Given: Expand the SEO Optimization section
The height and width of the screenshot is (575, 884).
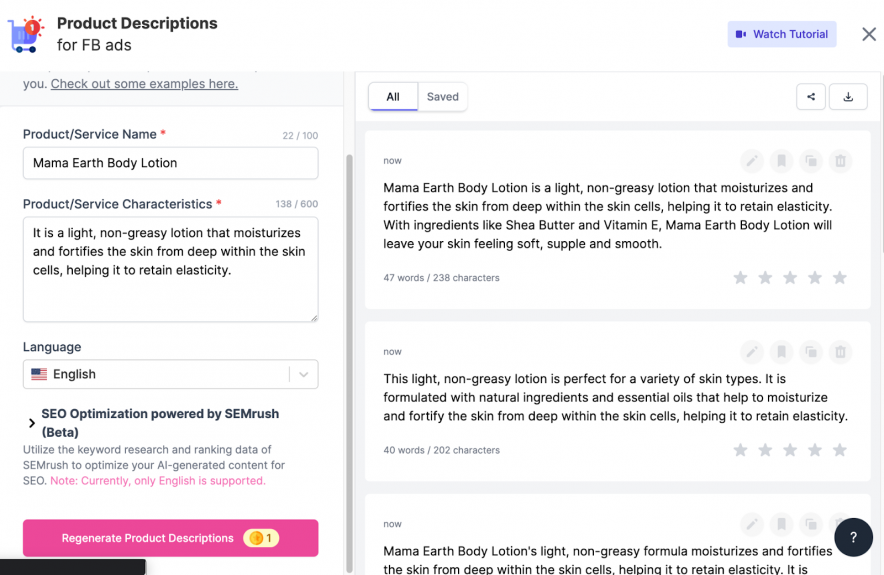Looking at the screenshot, I should pyautogui.click(x=32, y=423).
